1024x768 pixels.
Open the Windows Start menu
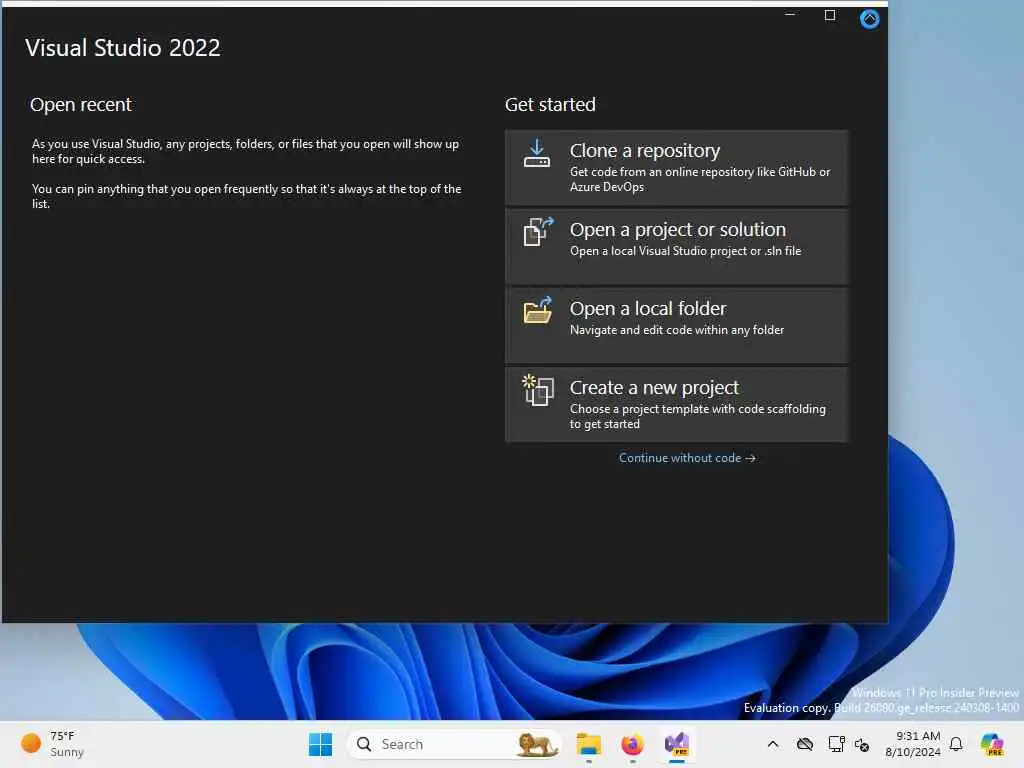point(320,744)
